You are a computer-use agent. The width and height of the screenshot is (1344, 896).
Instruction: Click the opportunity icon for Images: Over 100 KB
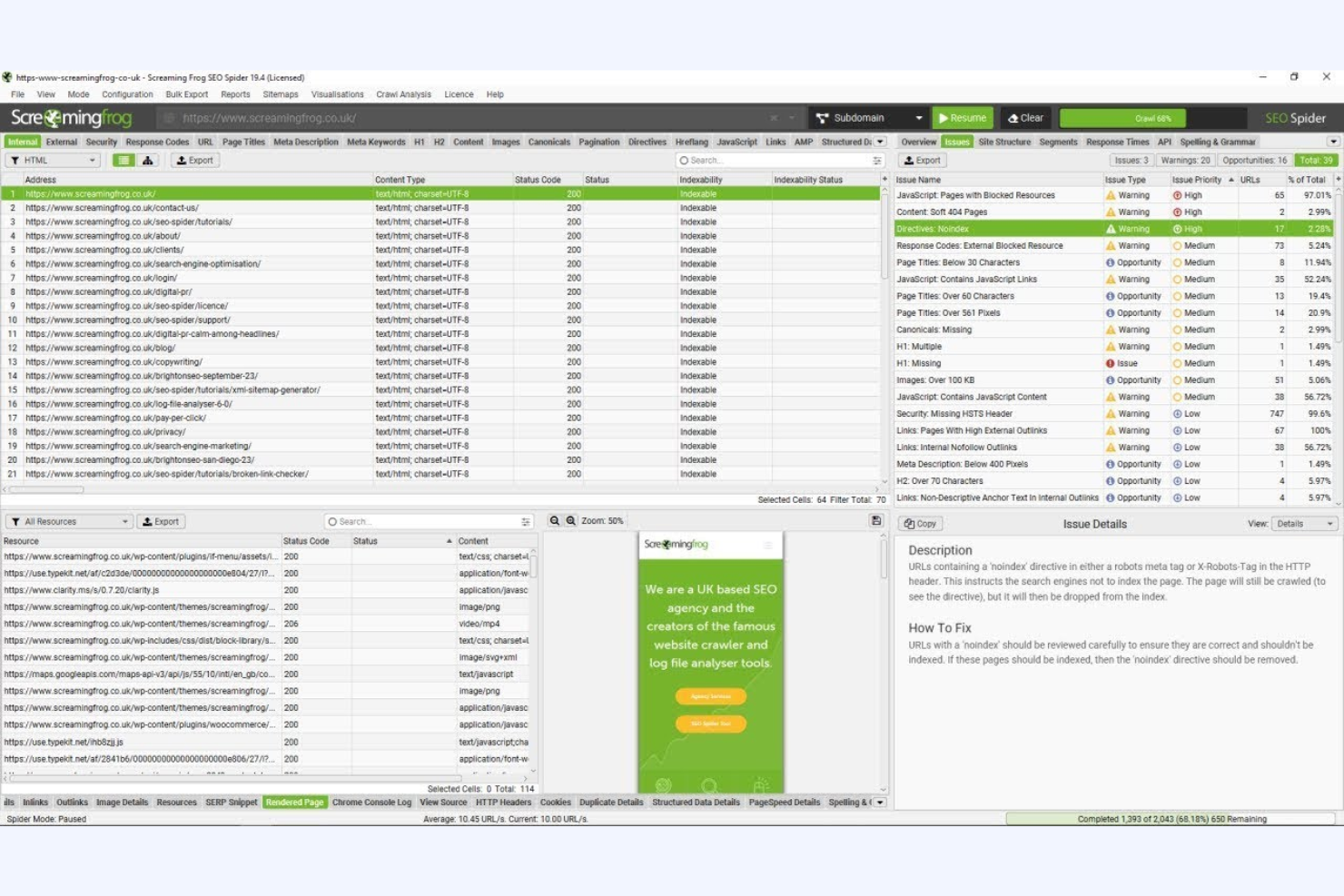tap(1111, 380)
